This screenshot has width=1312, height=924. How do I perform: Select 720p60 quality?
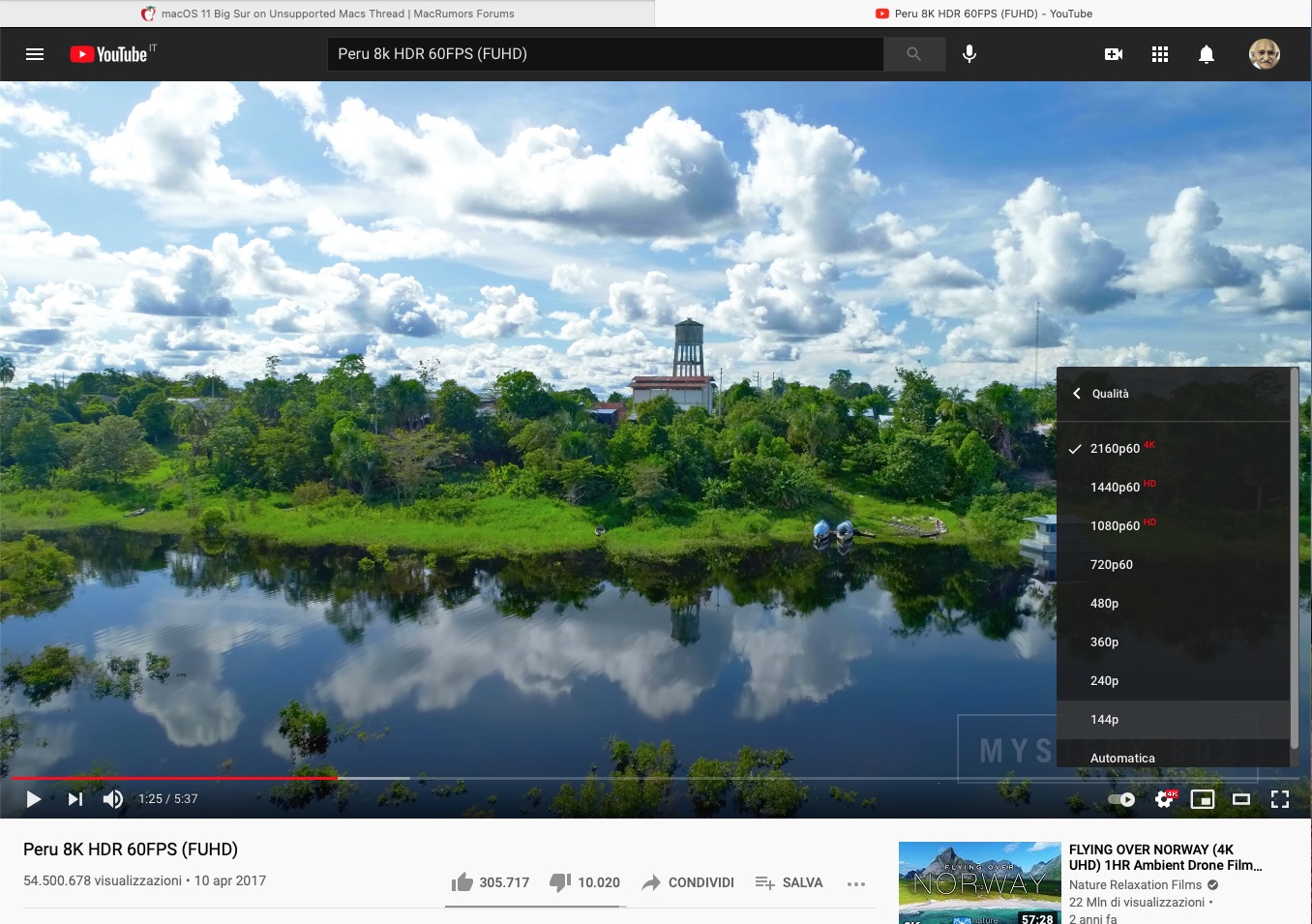coord(1173,564)
